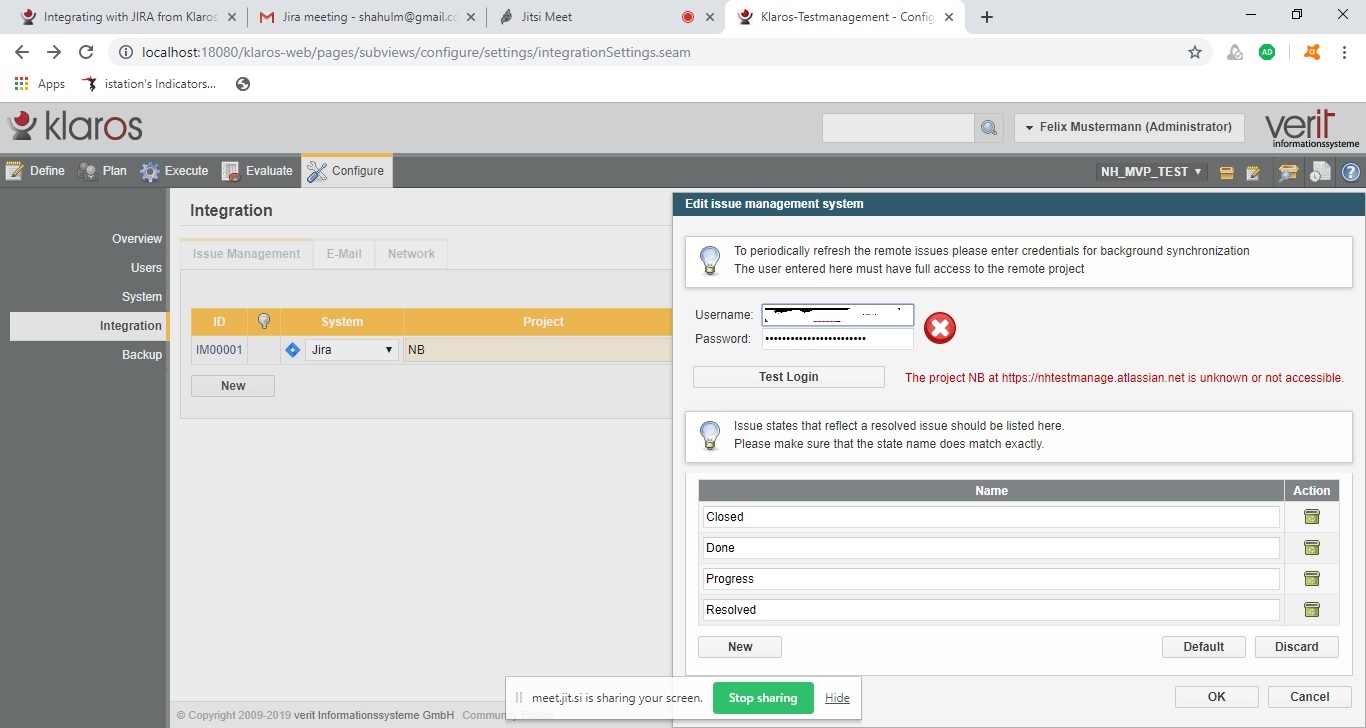
Task: Open the help question mark icon
Action: point(1351,172)
